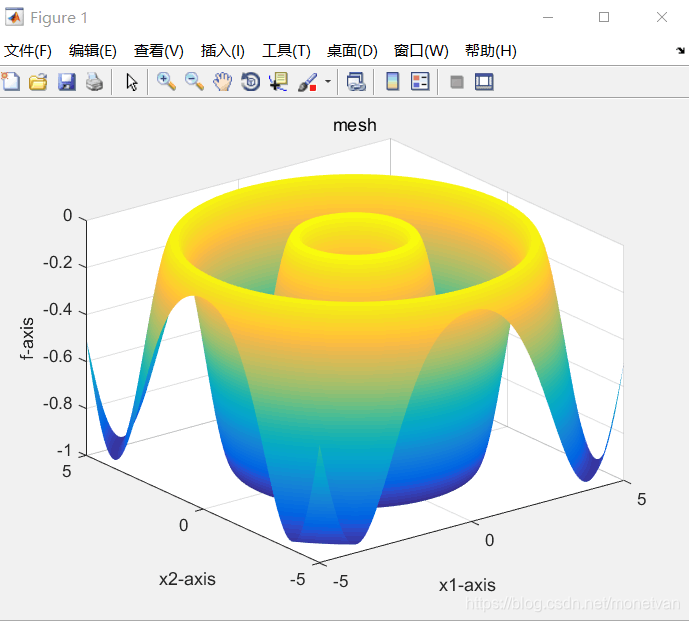Click the f-axis tick label "-0.6"

[x=58, y=356]
